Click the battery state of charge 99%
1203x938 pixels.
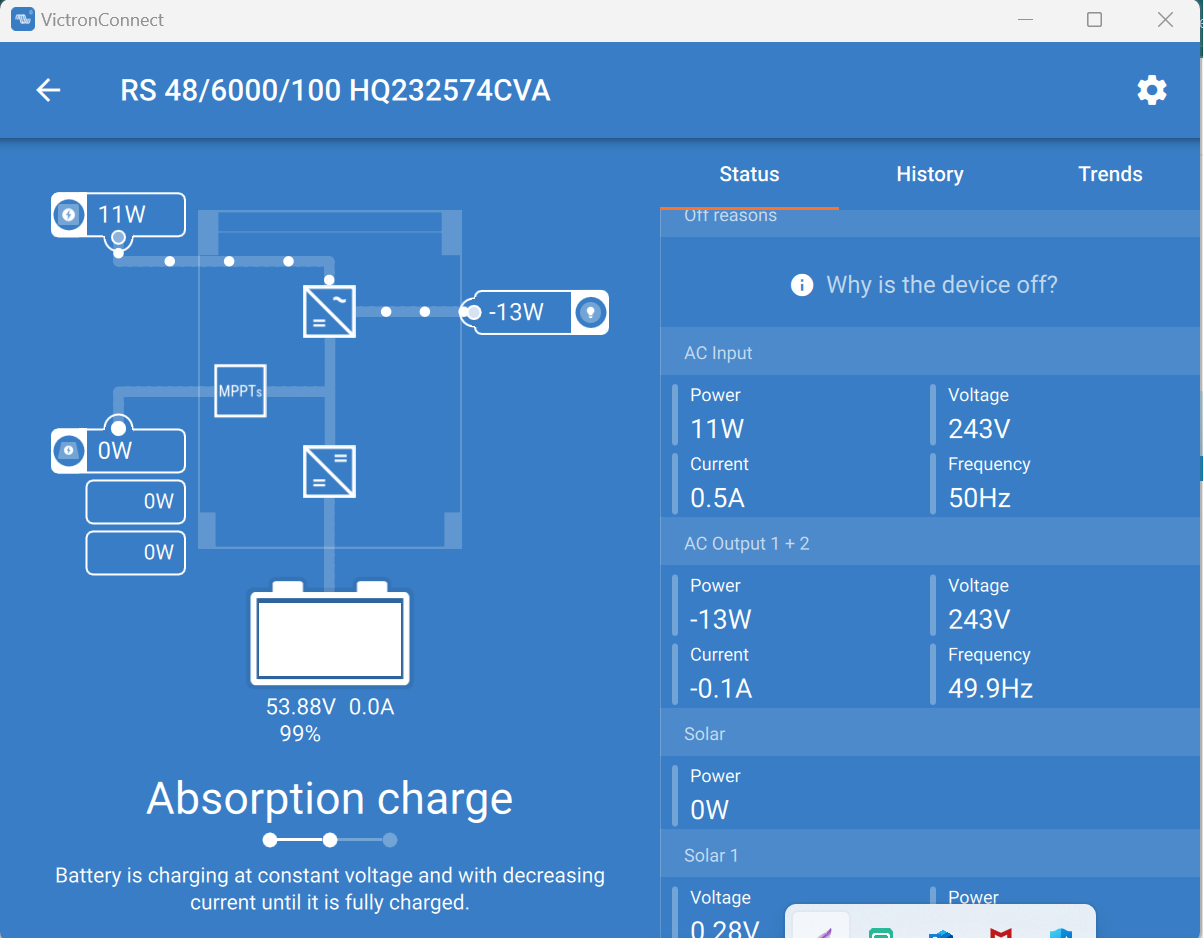pyautogui.click(x=300, y=735)
